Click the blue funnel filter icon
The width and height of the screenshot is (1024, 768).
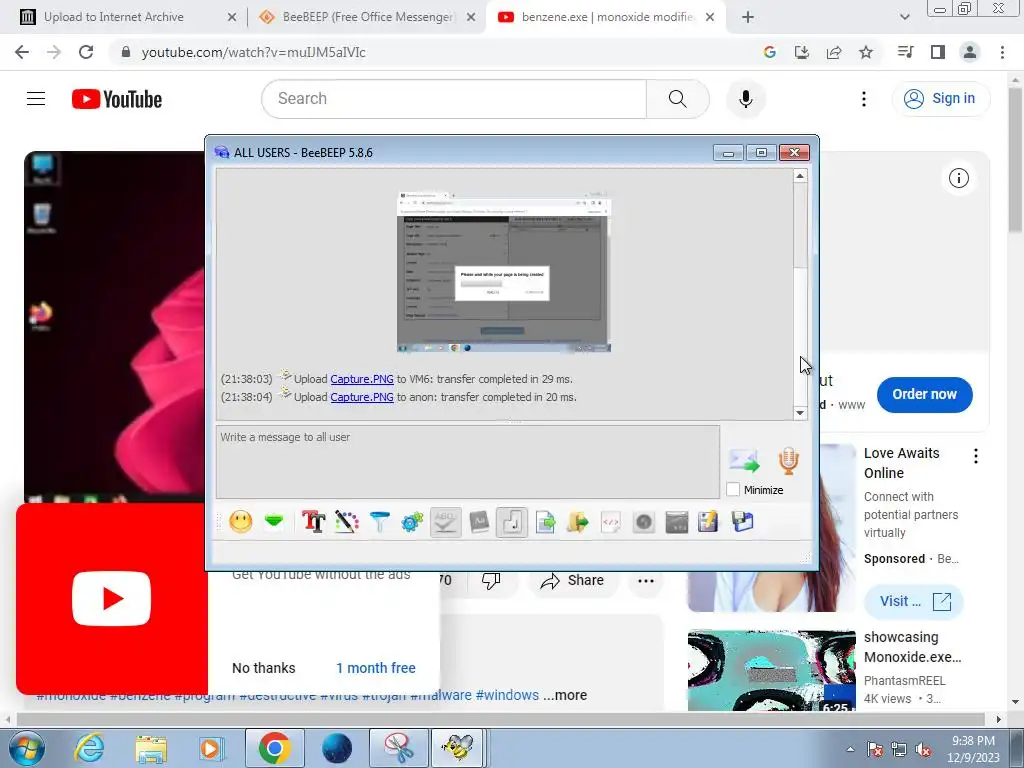pyautogui.click(x=379, y=522)
